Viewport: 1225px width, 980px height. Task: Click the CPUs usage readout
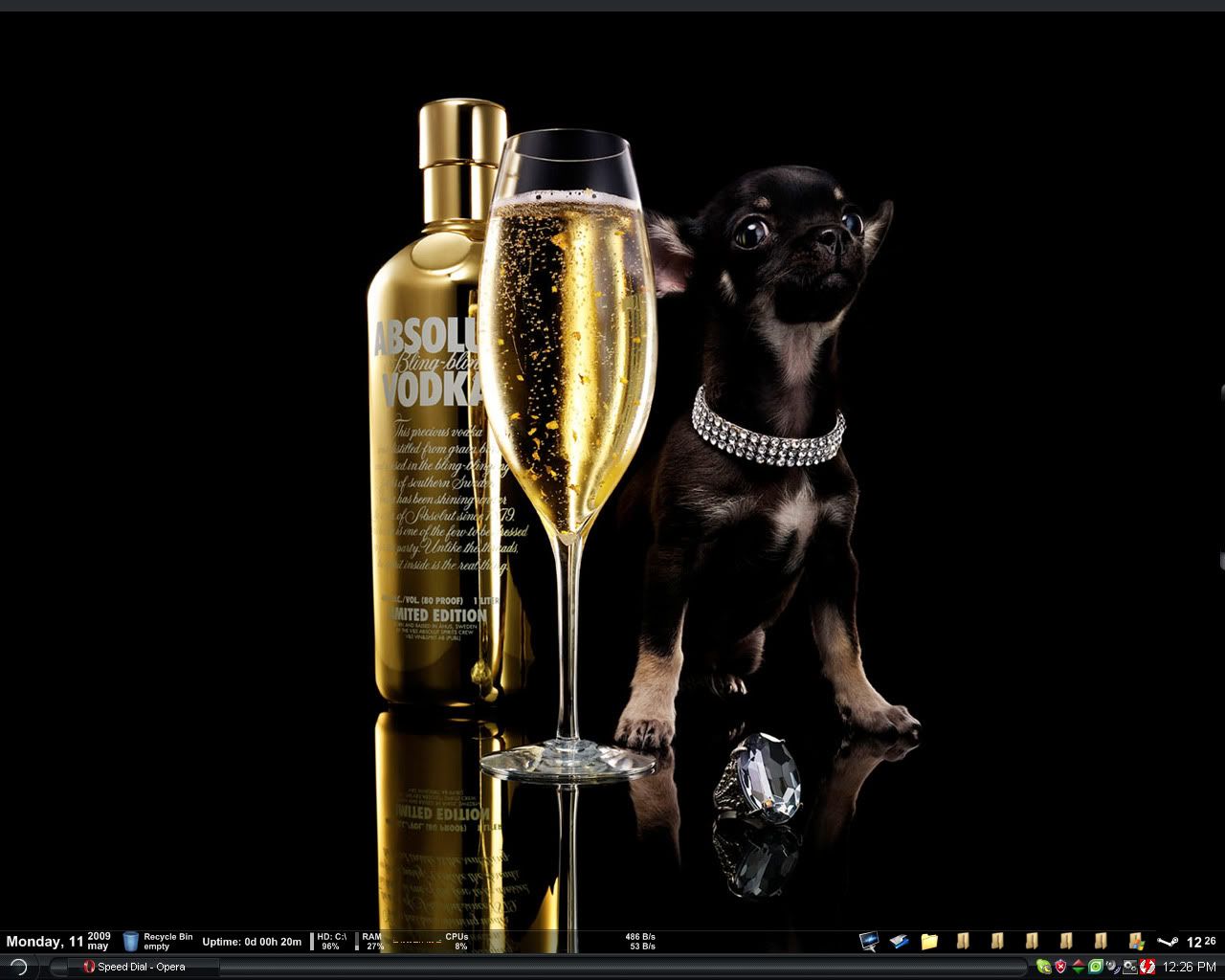tap(457, 942)
